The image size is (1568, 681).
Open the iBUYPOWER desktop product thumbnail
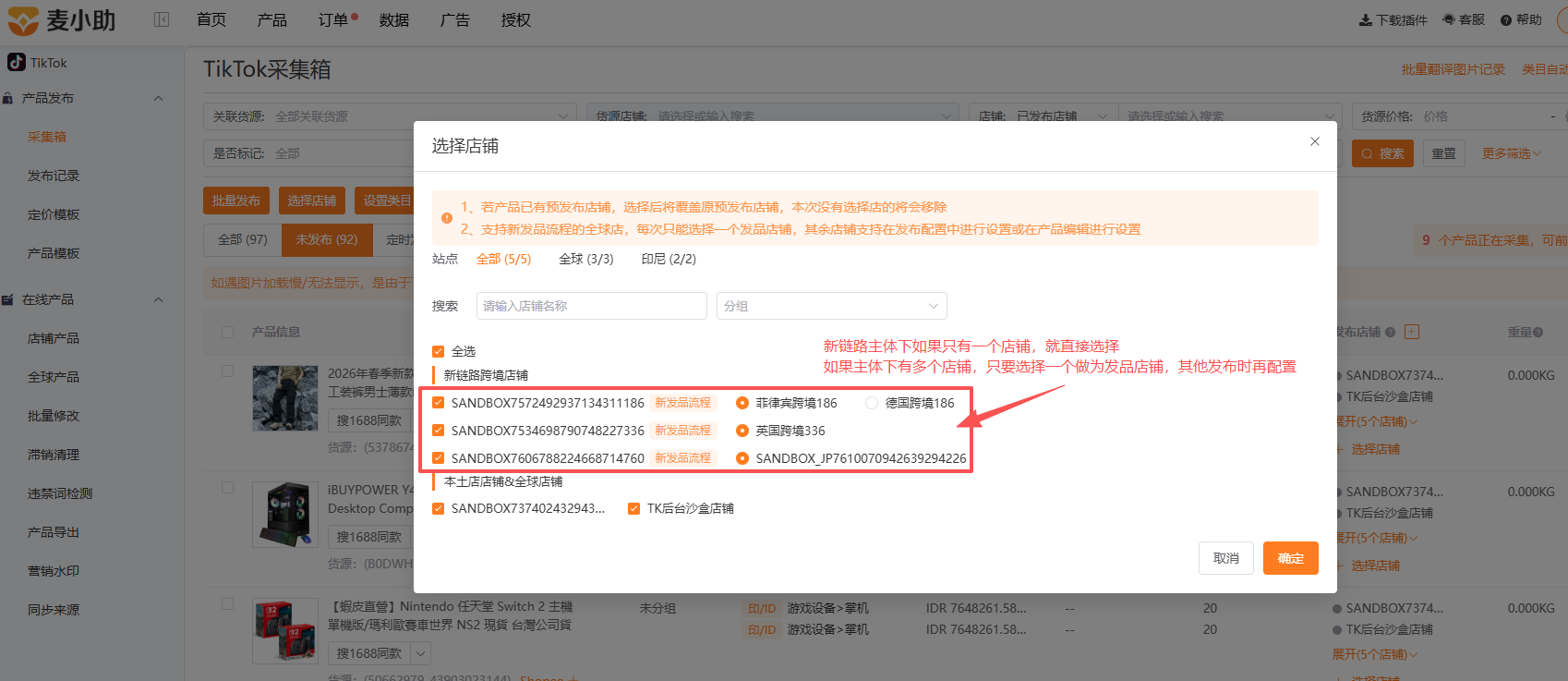tap(285, 514)
